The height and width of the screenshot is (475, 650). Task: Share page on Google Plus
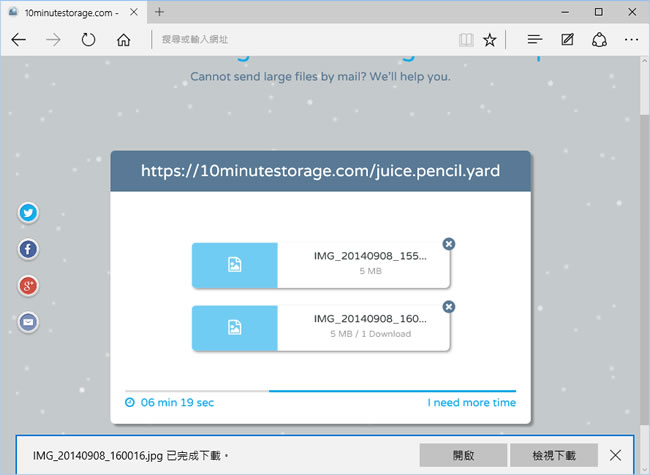click(28, 286)
